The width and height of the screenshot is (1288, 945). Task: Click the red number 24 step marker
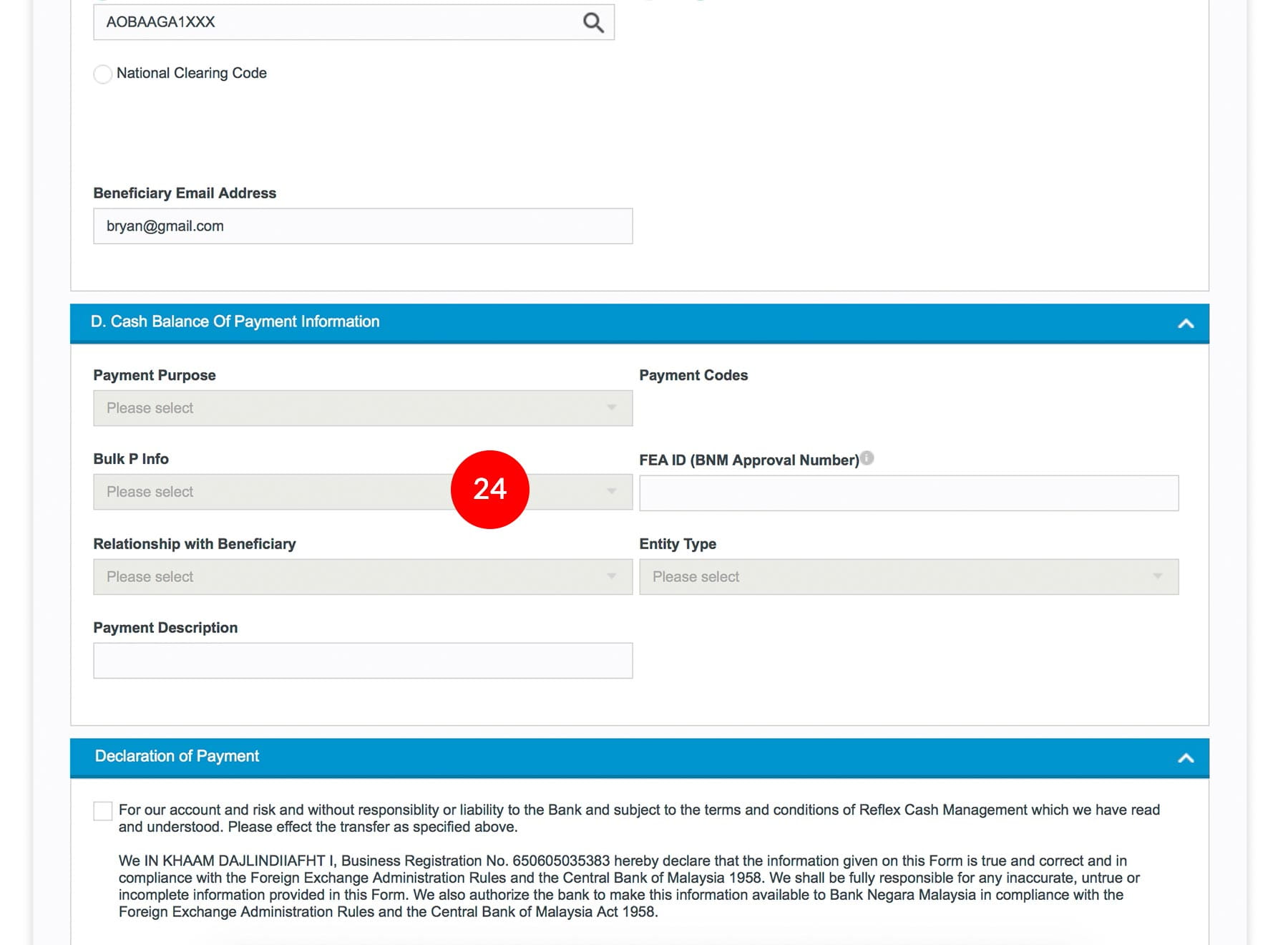489,490
